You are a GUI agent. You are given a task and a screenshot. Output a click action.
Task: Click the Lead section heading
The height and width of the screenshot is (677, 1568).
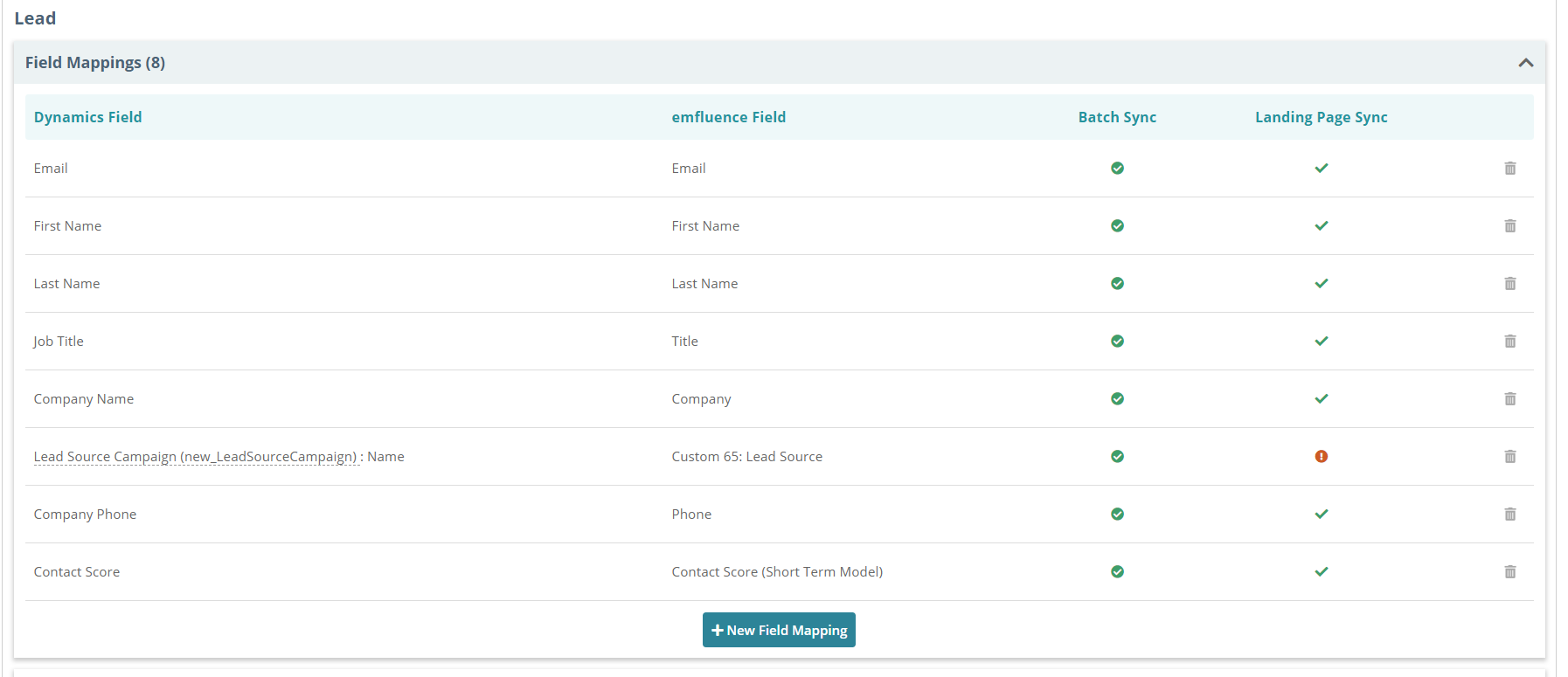tap(35, 18)
